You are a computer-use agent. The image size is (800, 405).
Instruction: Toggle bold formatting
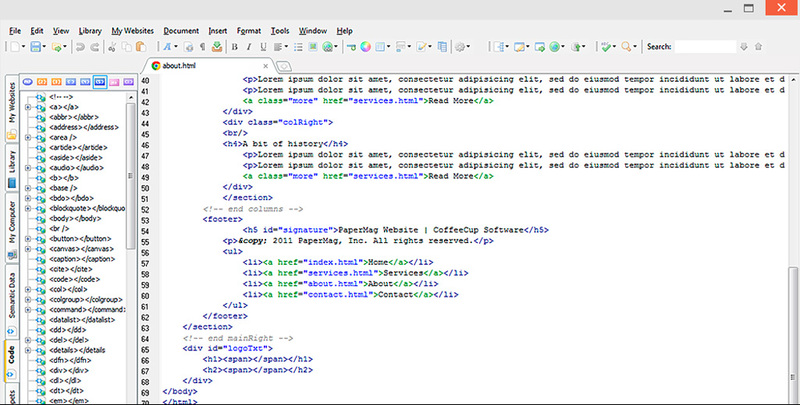pyautogui.click(x=234, y=47)
